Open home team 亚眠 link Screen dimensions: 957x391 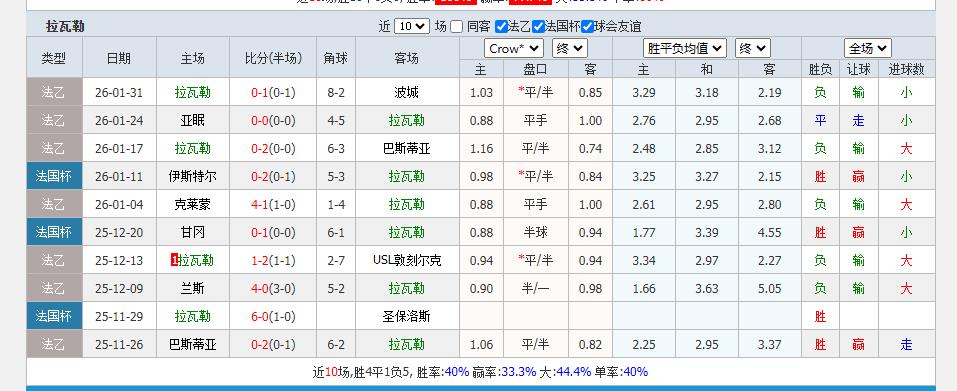coord(192,121)
